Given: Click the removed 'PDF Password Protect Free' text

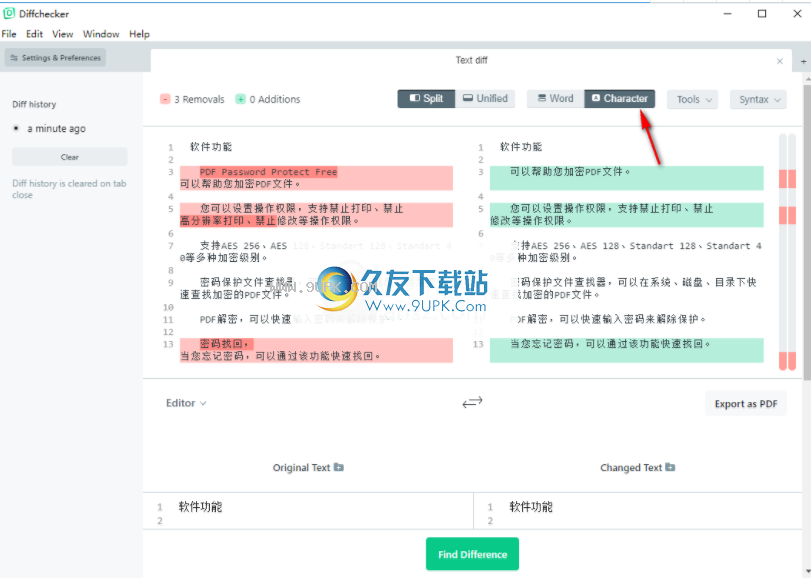Looking at the screenshot, I should (x=268, y=172).
